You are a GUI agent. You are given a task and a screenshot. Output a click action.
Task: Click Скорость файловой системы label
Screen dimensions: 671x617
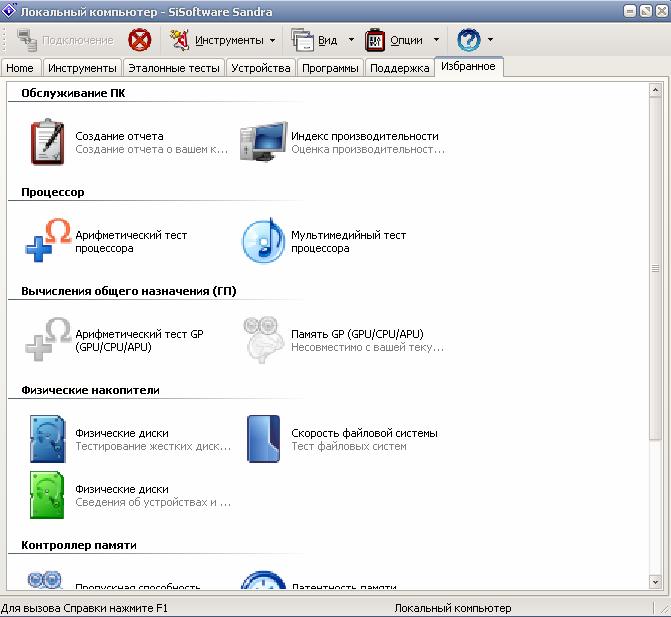[364, 433]
